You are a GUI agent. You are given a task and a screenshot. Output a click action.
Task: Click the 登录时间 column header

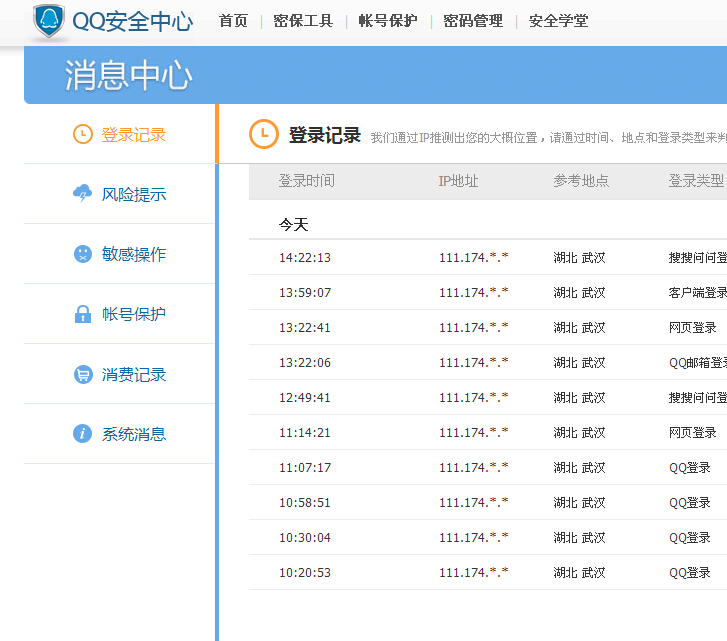point(306,181)
